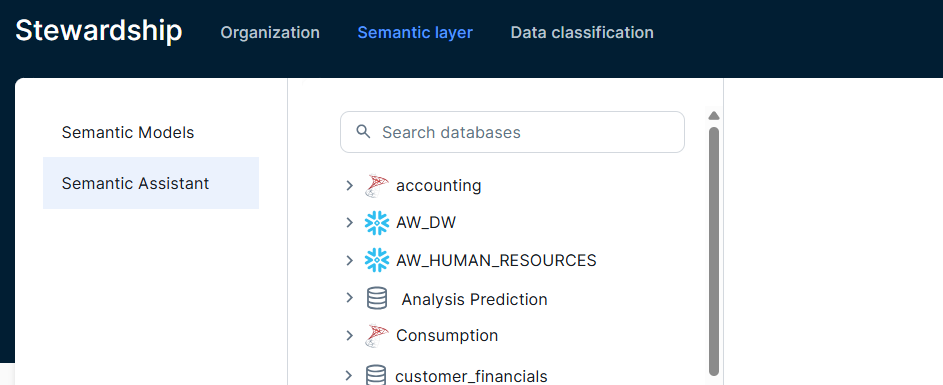Click the Snowflake icon next to AW_DW
The image size is (943, 385).
point(377,223)
